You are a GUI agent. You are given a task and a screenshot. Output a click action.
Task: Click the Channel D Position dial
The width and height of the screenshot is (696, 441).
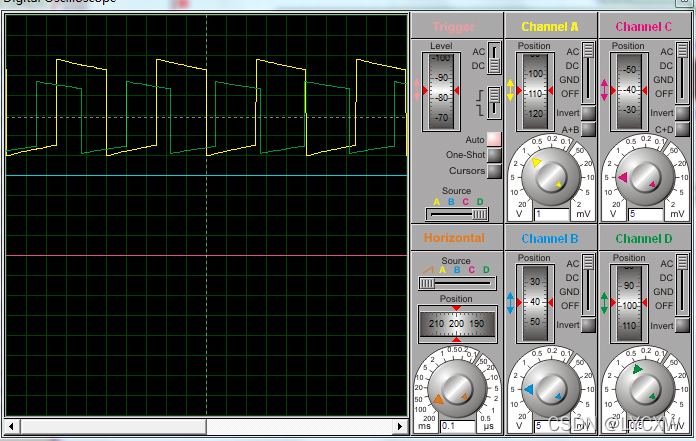tap(629, 303)
